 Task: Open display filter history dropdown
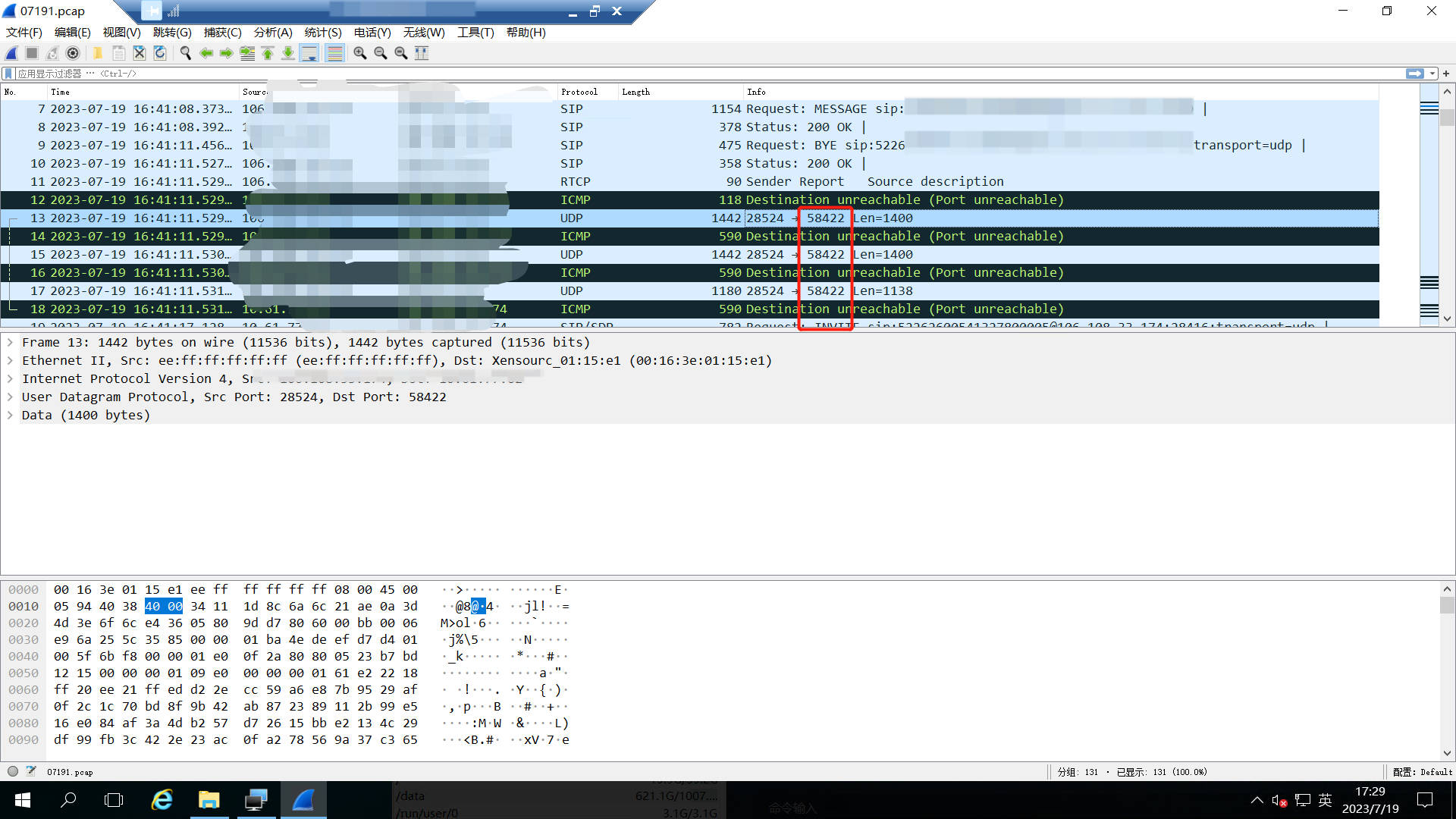coord(1432,74)
